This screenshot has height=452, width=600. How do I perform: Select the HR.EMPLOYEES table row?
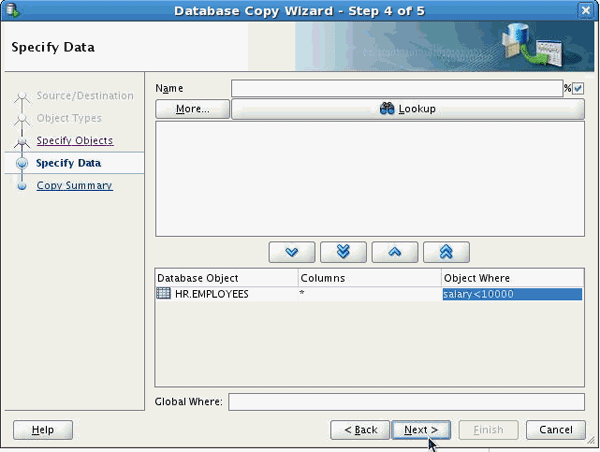(x=369, y=294)
